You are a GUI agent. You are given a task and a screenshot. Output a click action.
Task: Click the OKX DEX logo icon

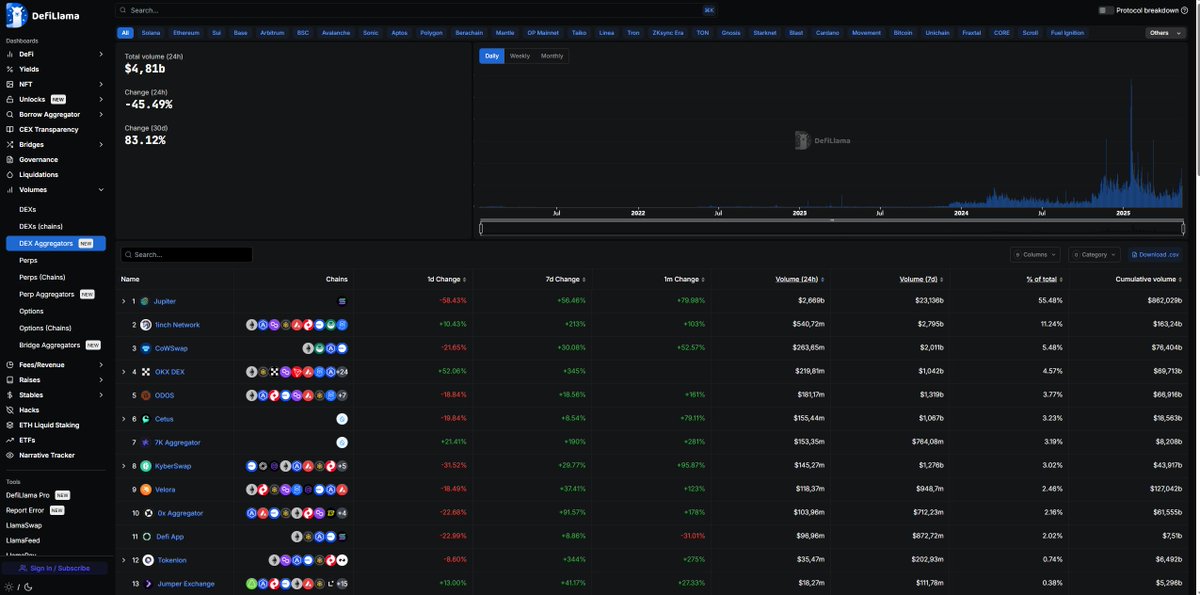pos(146,372)
